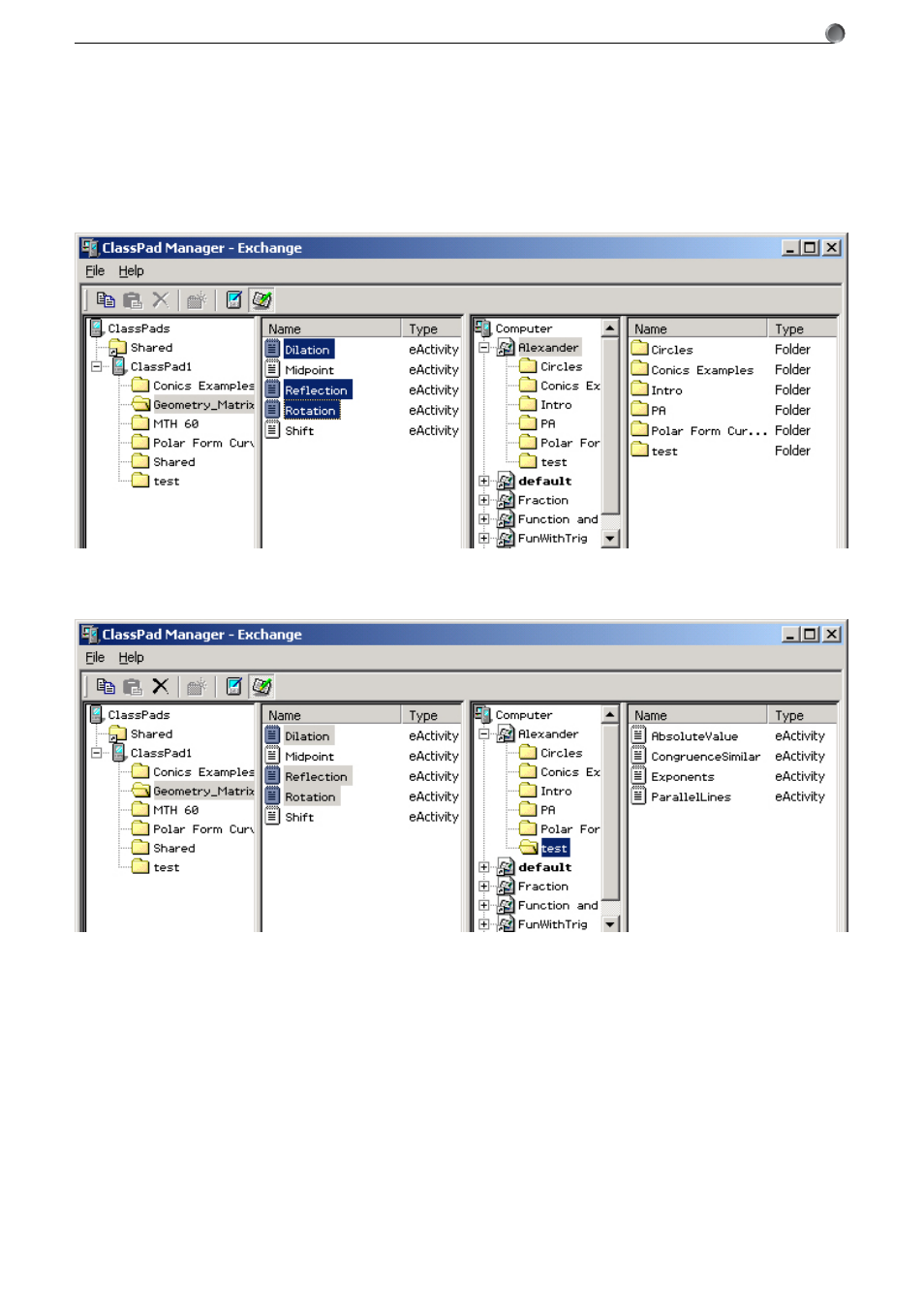Viewport: 924px width, 1309px height.
Task: Click the black X Delete icon in the lower window toolbar
Action: 161,686
